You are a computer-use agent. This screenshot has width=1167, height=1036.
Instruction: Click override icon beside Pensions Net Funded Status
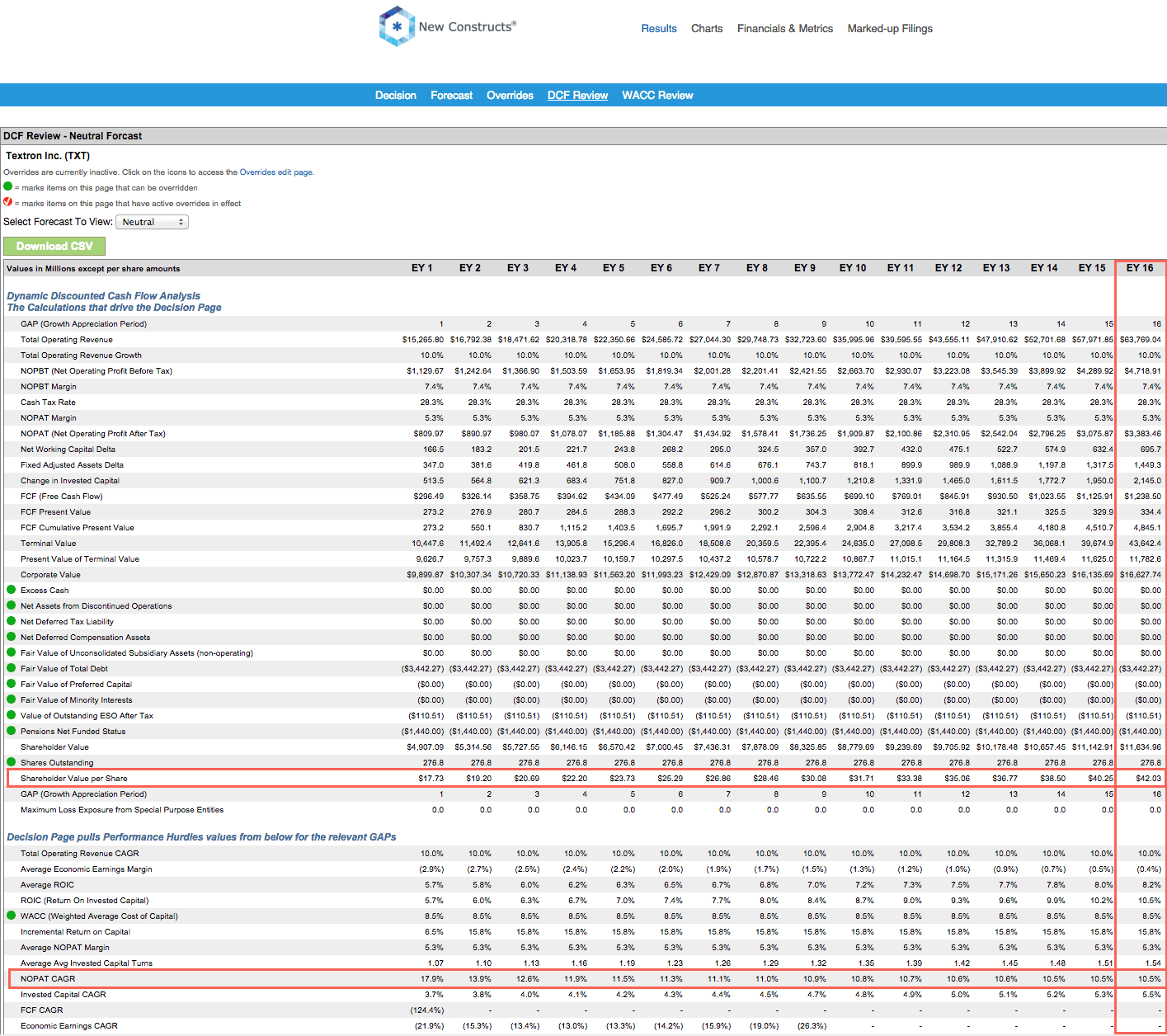pos(12,731)
